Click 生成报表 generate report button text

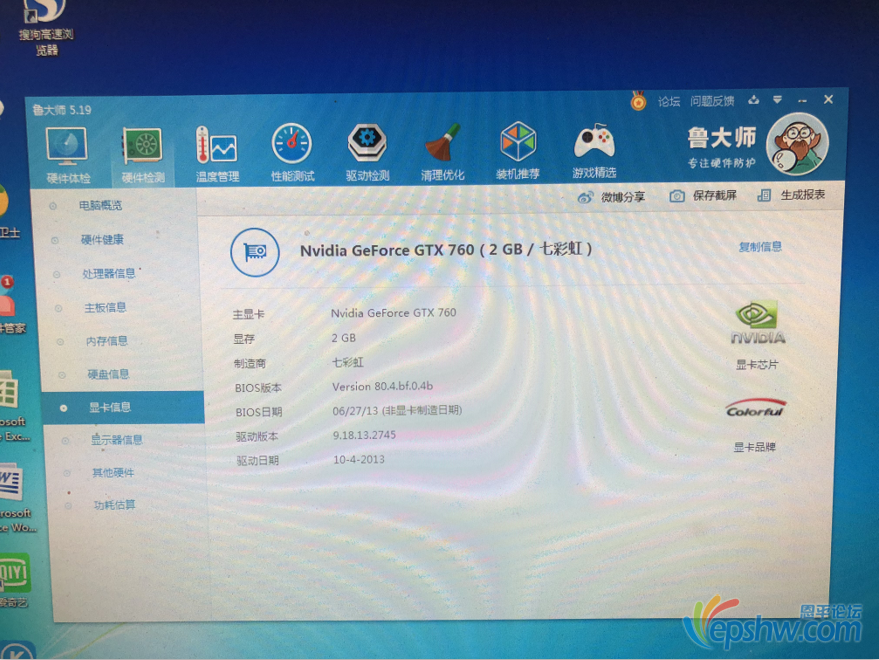pos(803,195)
